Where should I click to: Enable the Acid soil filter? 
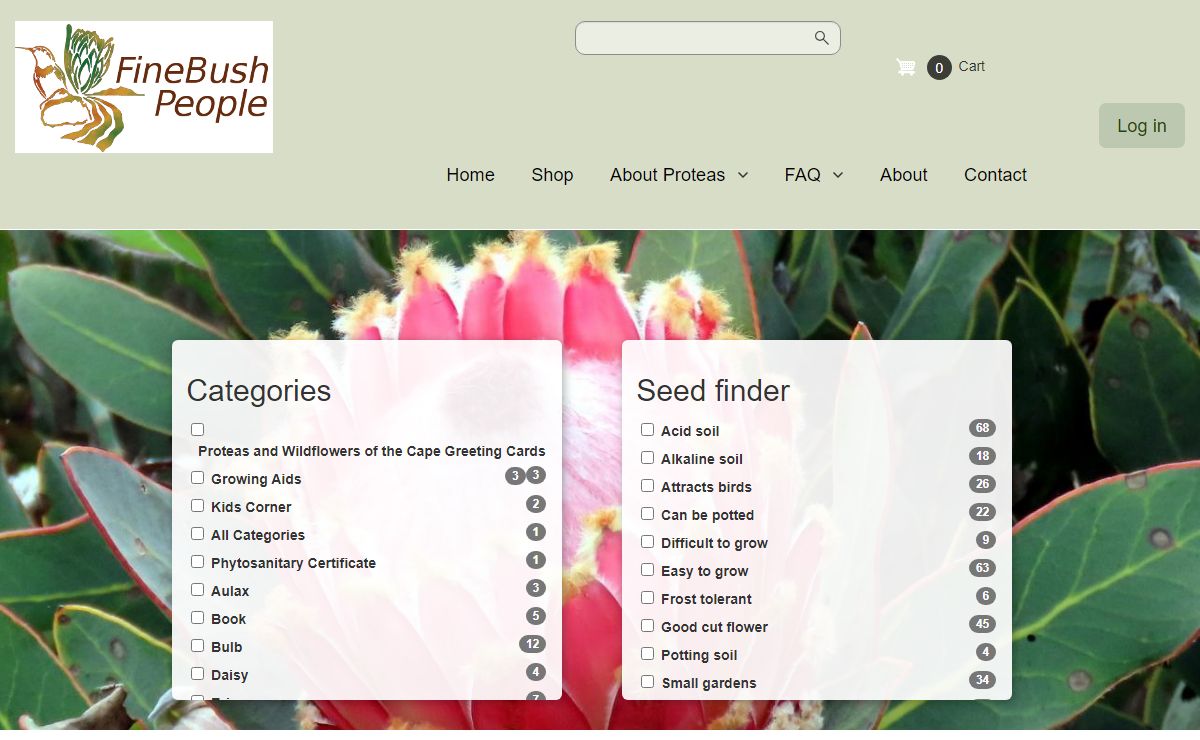click(647, 429)
